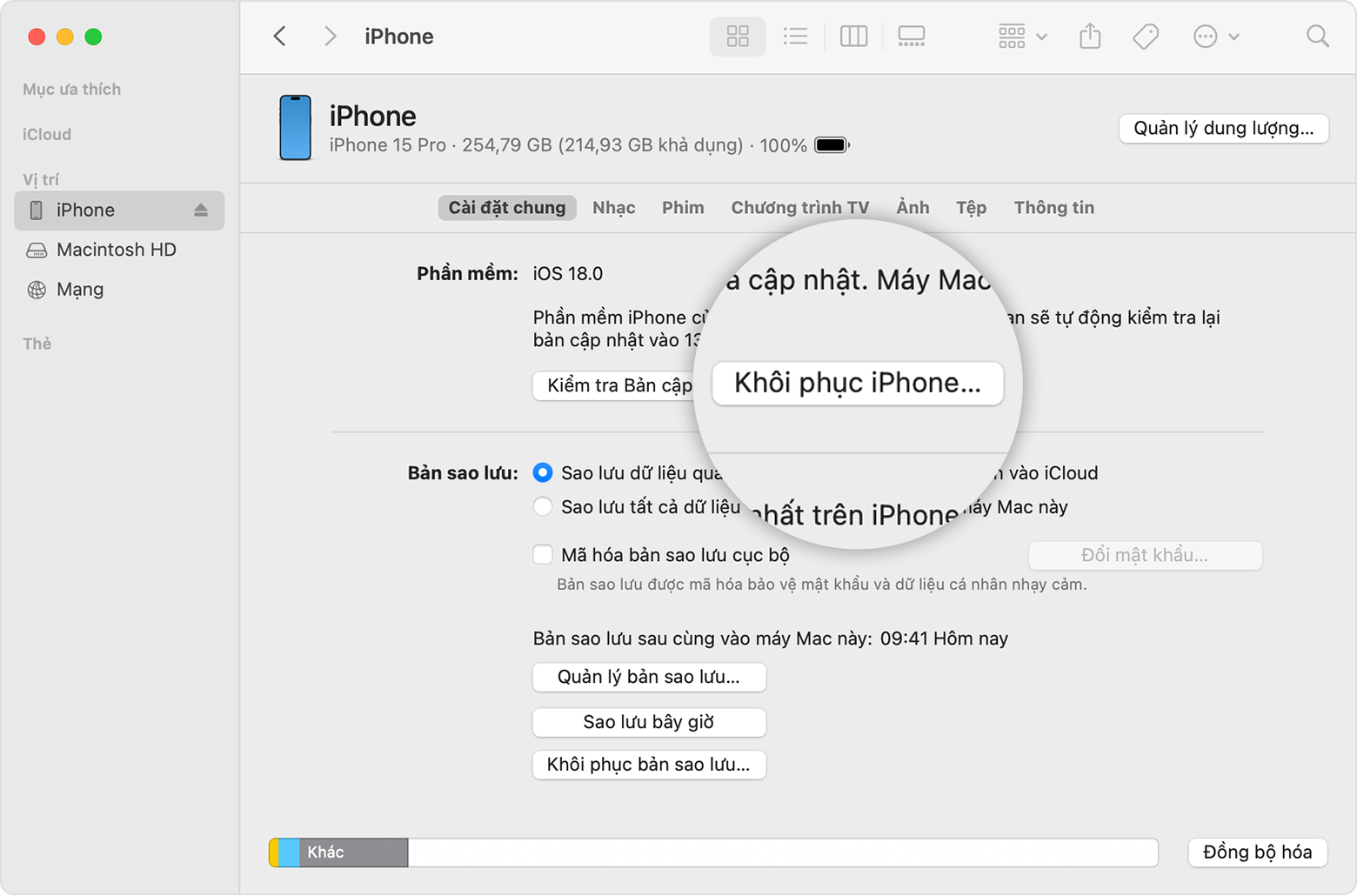Click Khôi phục iPhone button
1357x896 pixels.
point(858,384)
